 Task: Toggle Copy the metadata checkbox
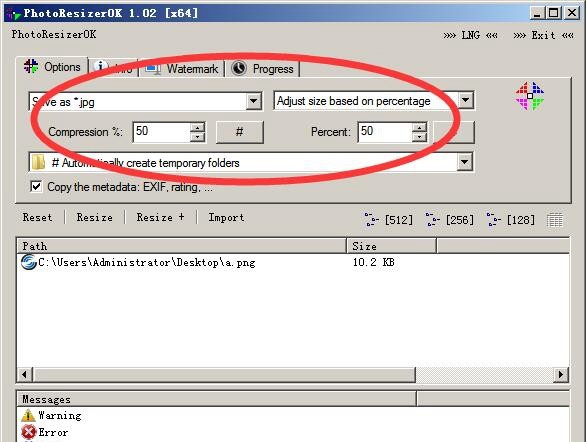(x=36, y=186)
